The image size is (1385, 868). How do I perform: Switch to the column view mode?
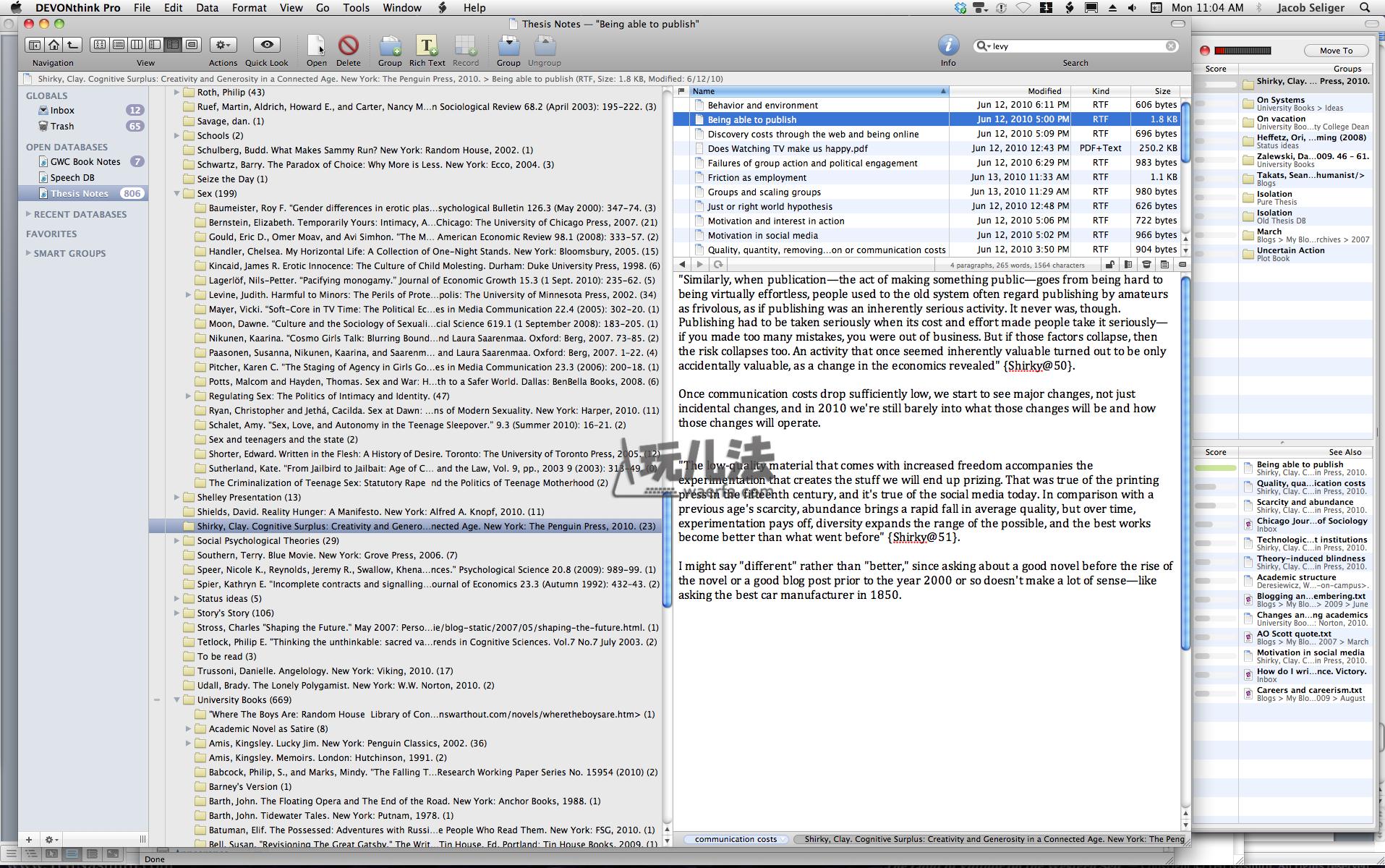click(x=137, y=45)
